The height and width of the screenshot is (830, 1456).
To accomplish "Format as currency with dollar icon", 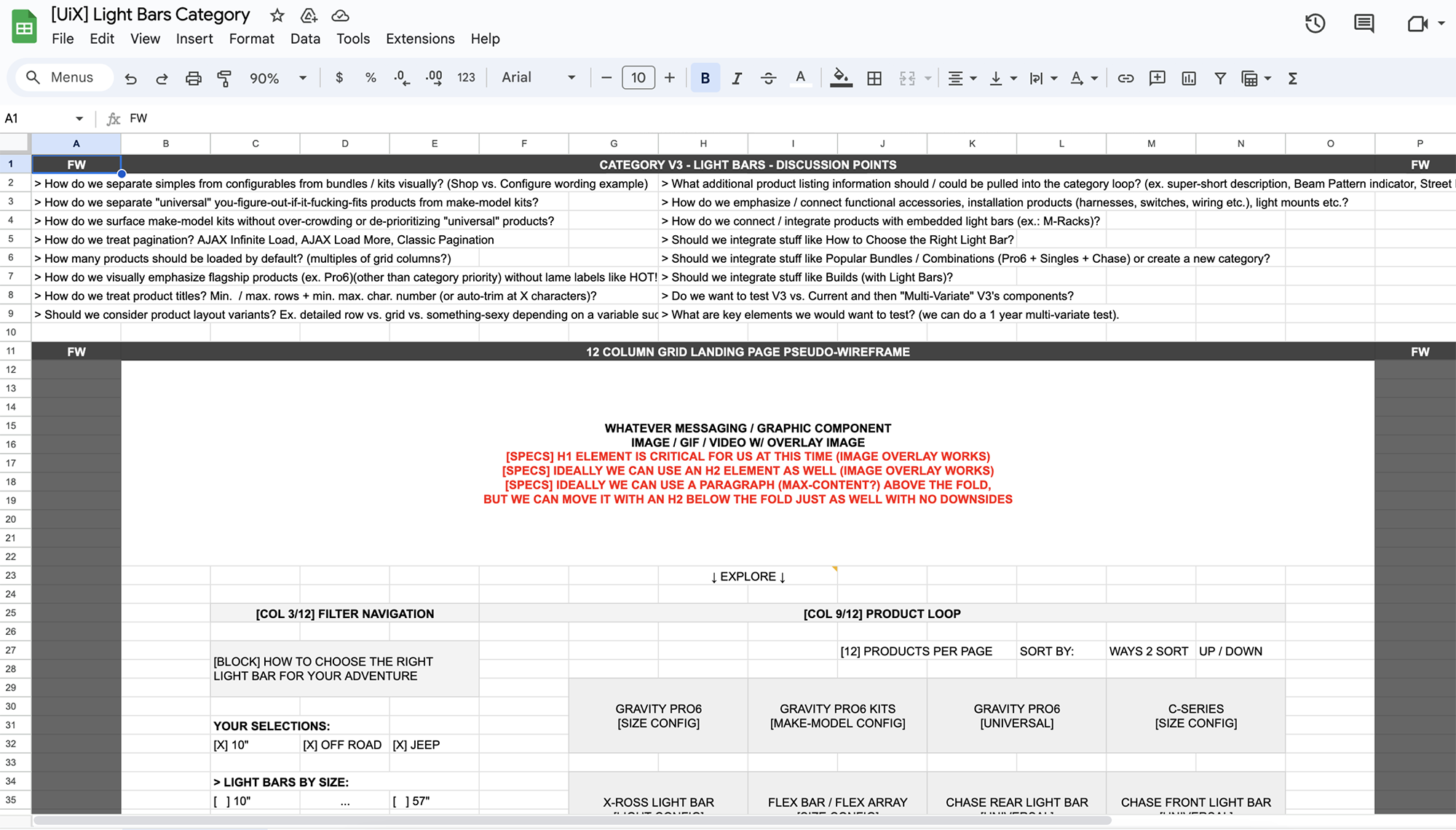I will pos(339,78).
